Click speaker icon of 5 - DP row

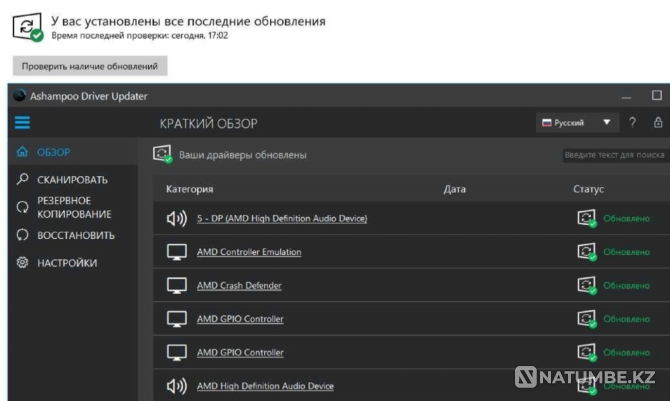tap(176, 218)
